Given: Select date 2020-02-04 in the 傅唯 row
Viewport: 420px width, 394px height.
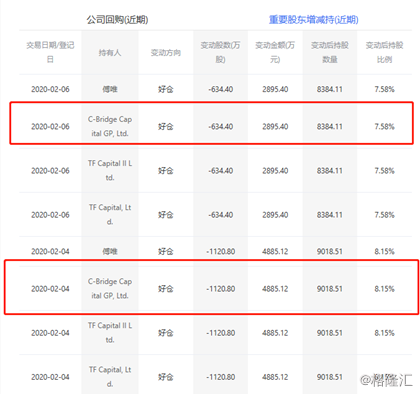Looking at the screenshot, I should click(x=50, y=251).
